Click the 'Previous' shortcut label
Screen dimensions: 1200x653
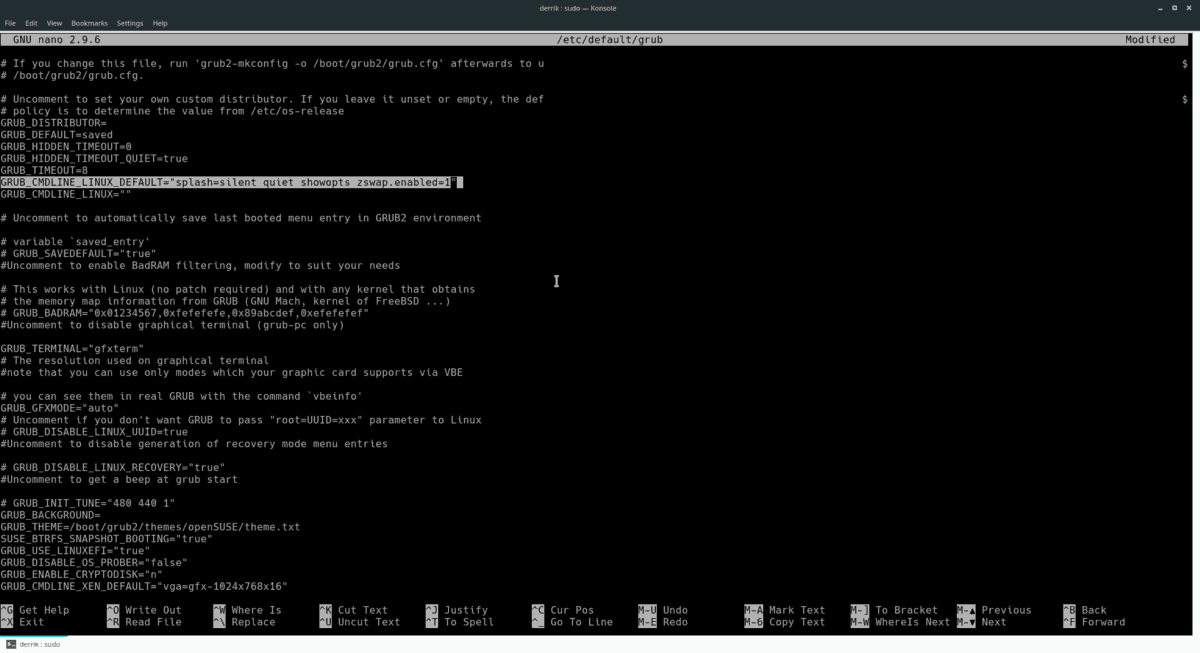[x=1006, y=610]
